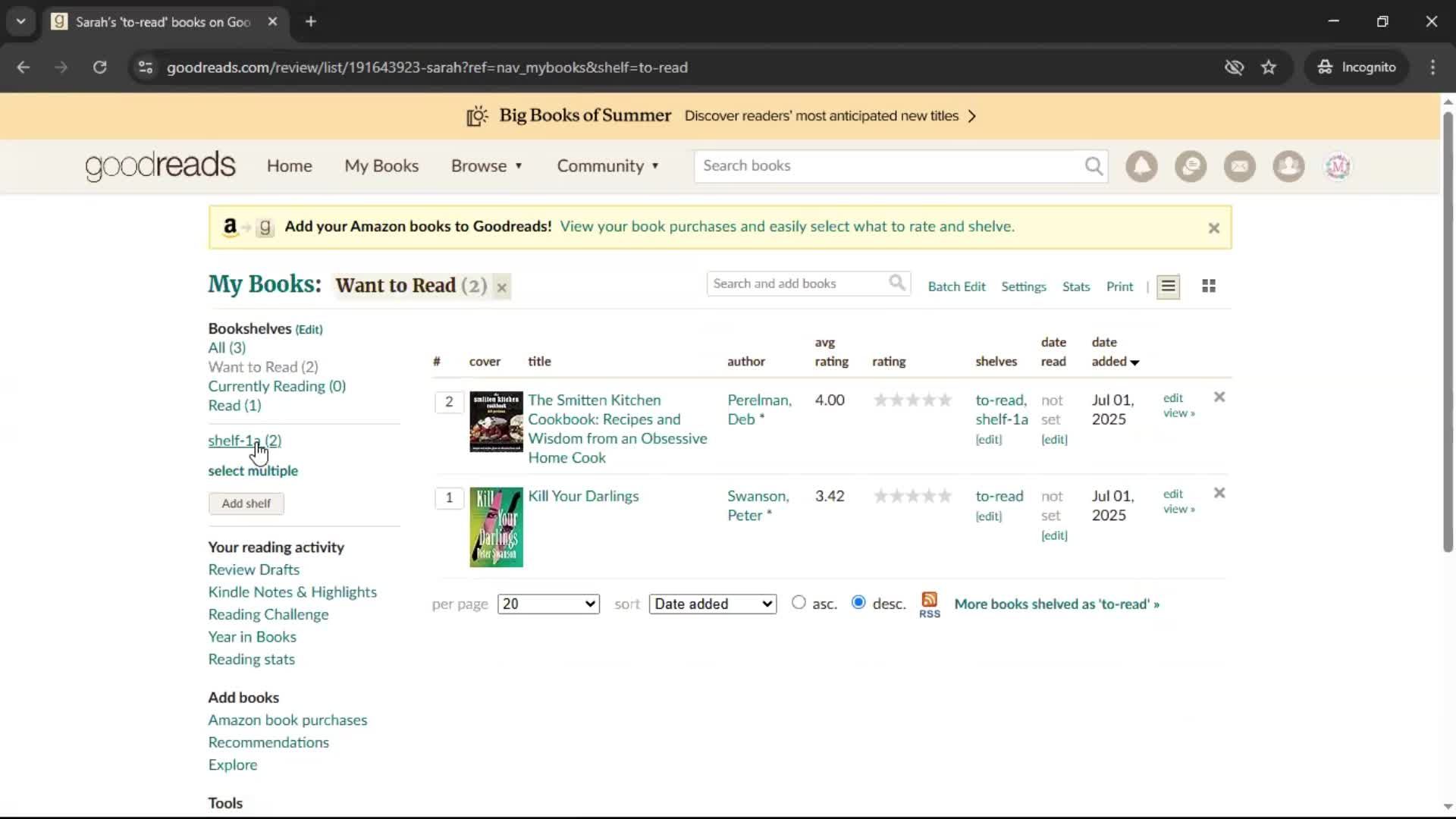Close the Goodreads browser tab

click(272, 22)
